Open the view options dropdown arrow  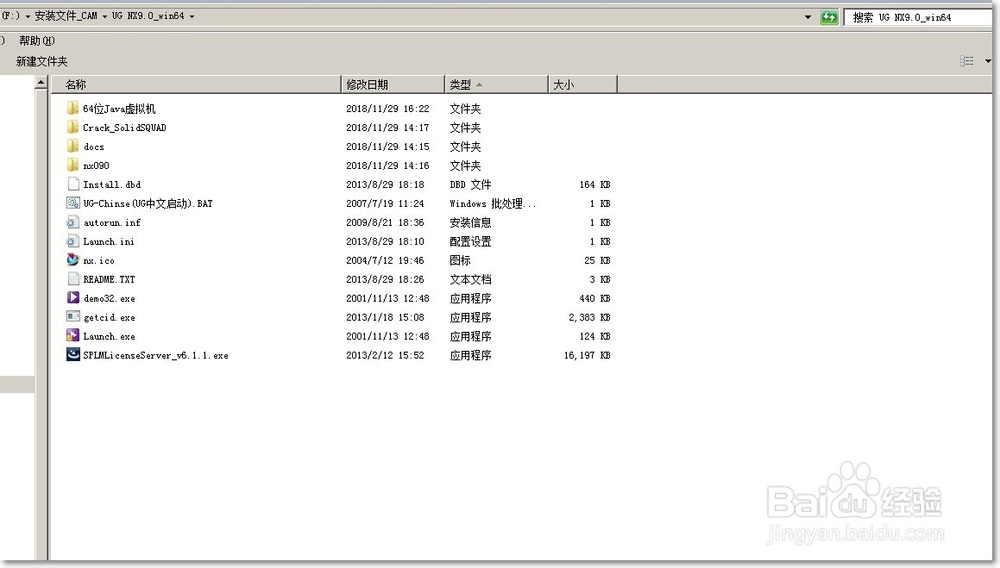pos(988,61)
